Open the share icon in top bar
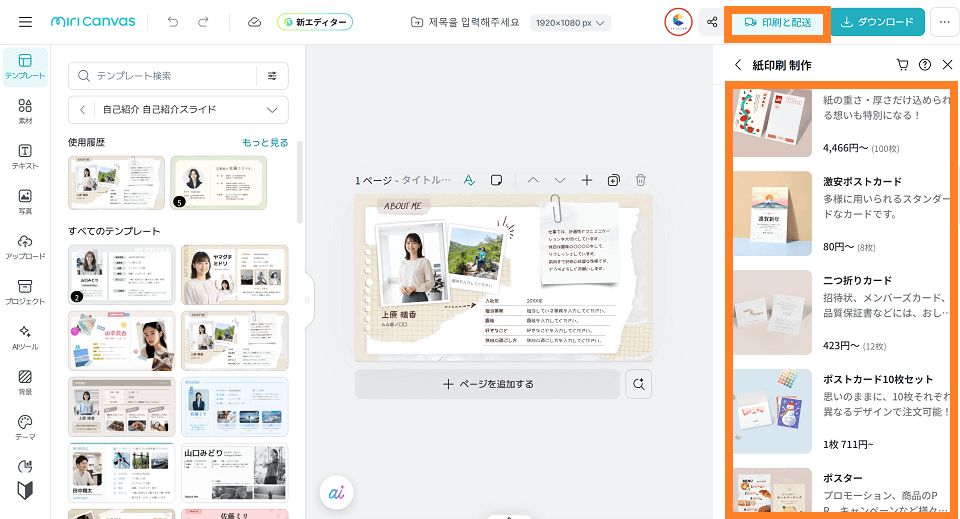This screenshot has width=960, height=519. (x=712, y=22)
